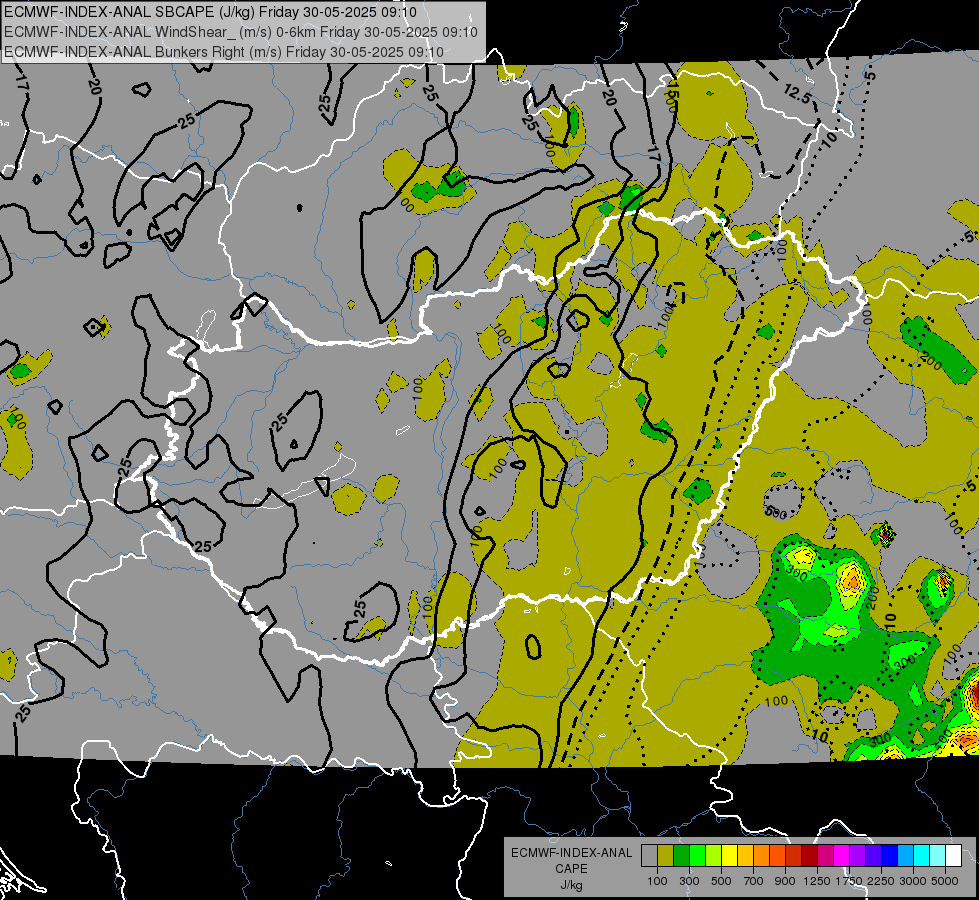Select the gray legend swatch below 100
Viewport: 979px width, 900px height.
pyautogui.click(x=649, y=855)
